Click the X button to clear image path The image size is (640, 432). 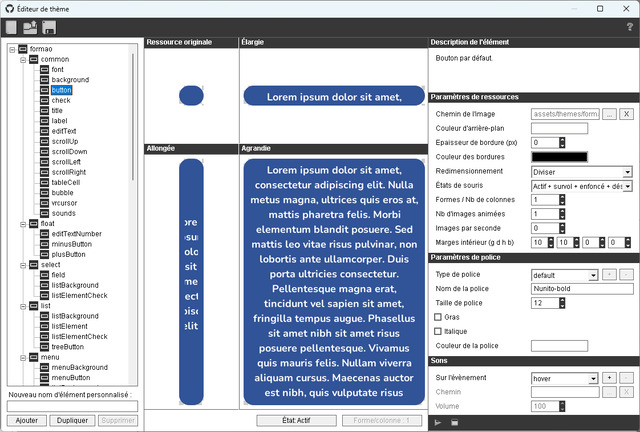626,114
